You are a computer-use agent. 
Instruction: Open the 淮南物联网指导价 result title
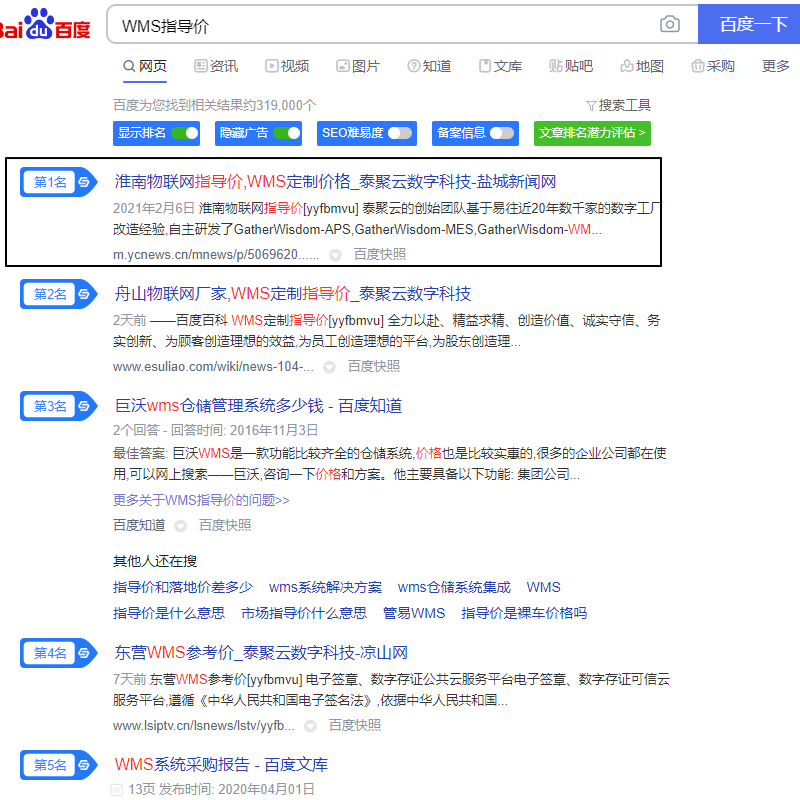point(335,182)
